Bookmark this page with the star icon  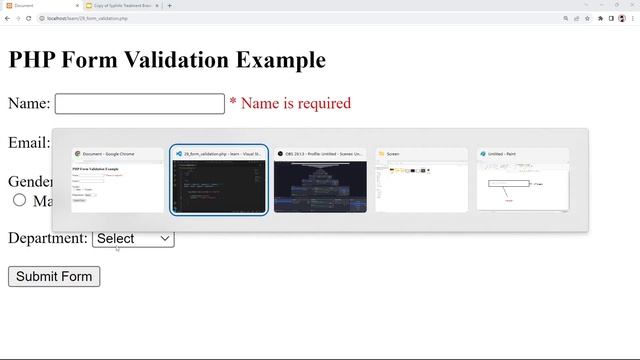click(587, 18)
